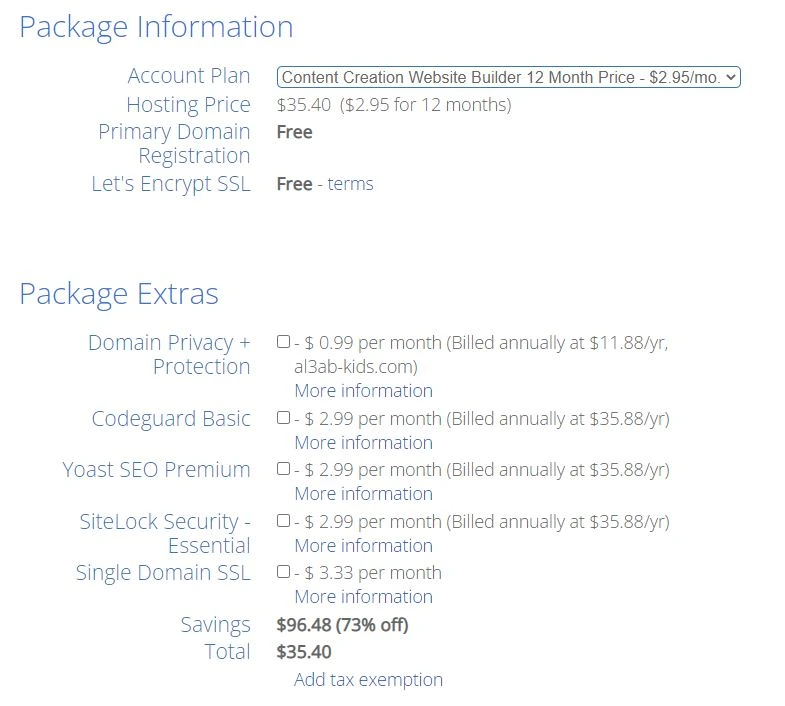Enable Domain Privacy + Protection checkbox
Viewport: 785px width, 706px height.
(x=284, y=342)
